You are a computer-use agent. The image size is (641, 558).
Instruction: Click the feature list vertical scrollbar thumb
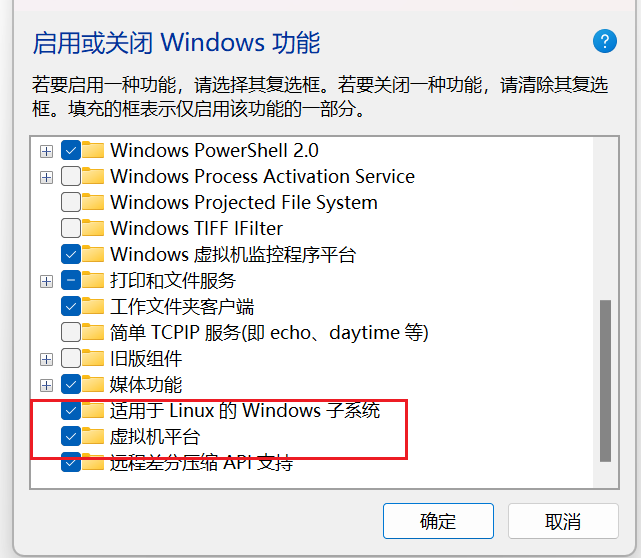tap(604, 380)
